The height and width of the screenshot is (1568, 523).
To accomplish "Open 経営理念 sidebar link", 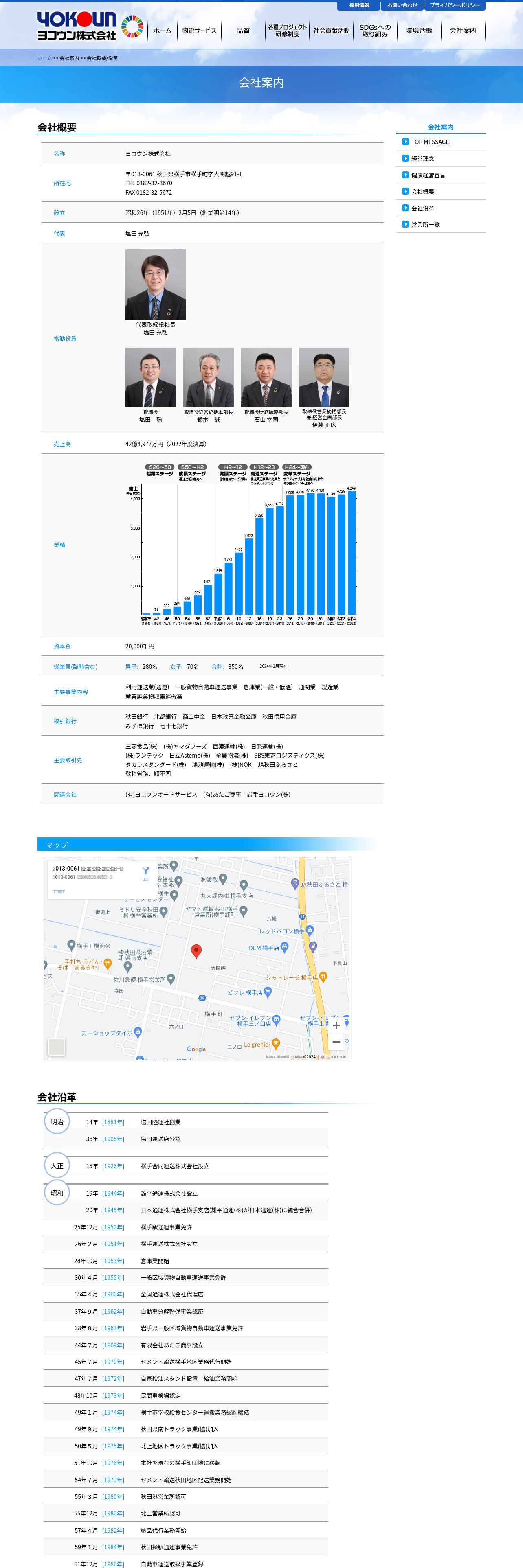I will point(422,158).
